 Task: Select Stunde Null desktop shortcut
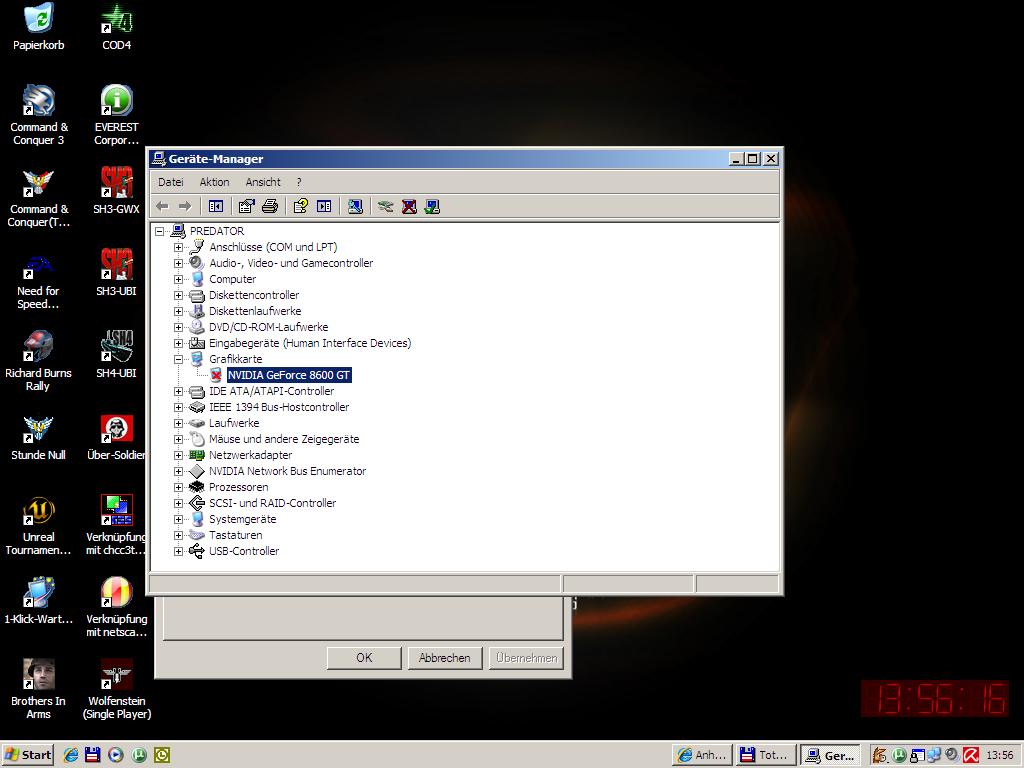click(x=38, y=438)
